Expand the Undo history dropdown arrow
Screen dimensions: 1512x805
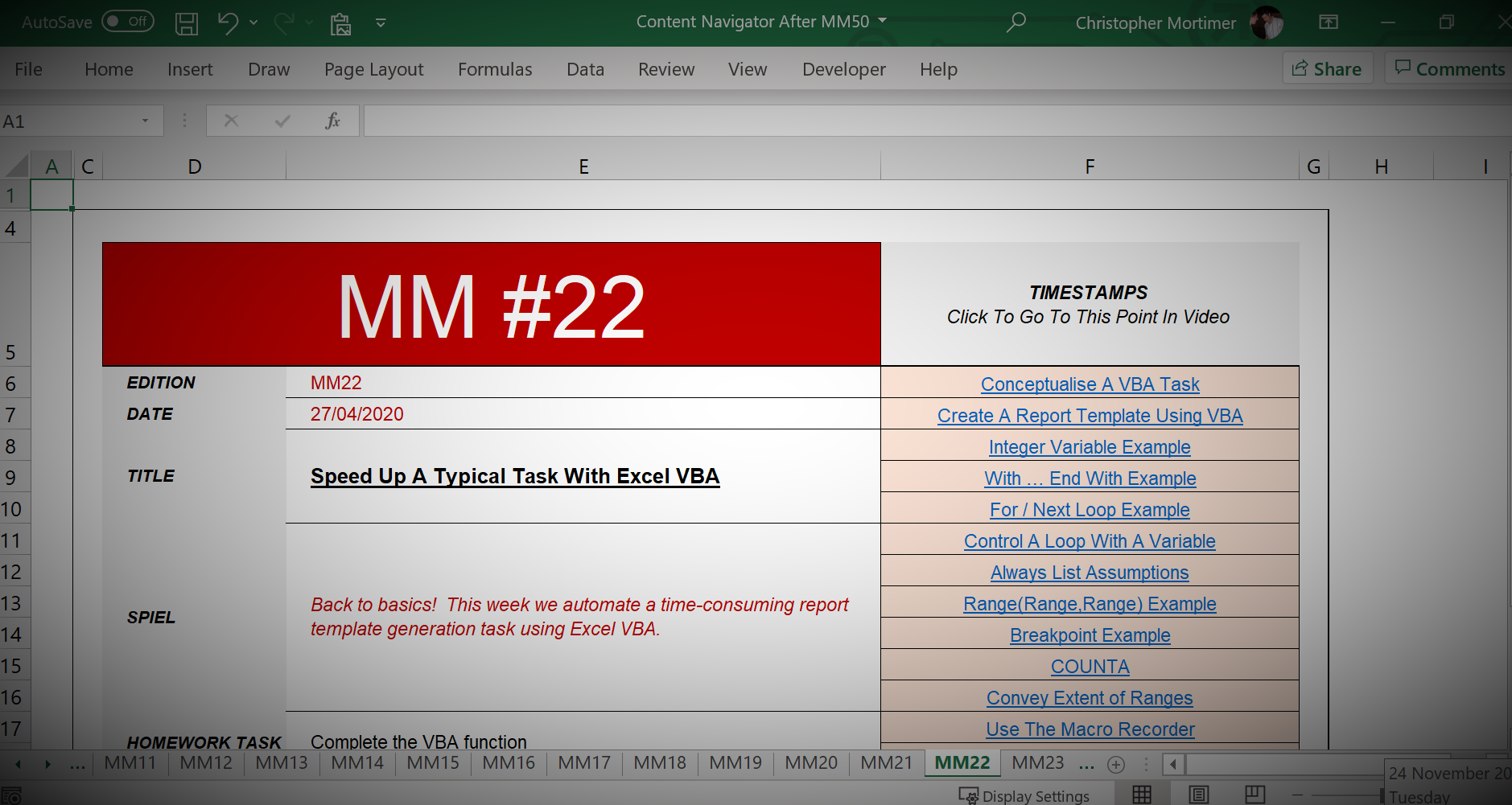[253, 23]
